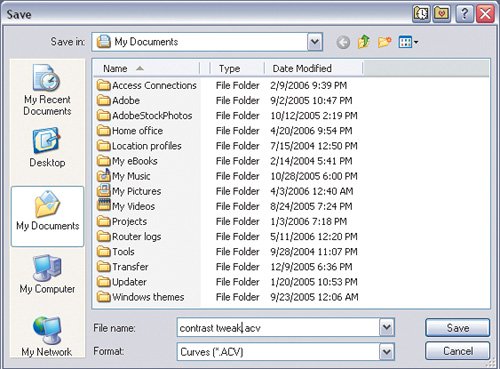This screenshot has width=500, height=369.
Task: Click the Location profiles folder name
Action: tap(147, 146)
